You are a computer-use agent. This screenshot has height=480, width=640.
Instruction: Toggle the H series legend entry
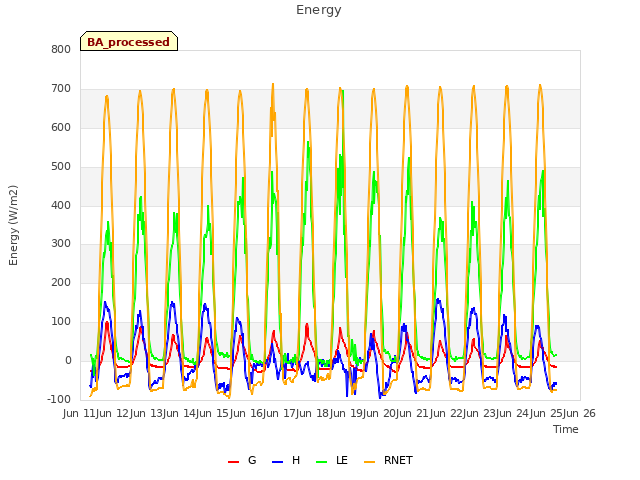pos(286,460)
